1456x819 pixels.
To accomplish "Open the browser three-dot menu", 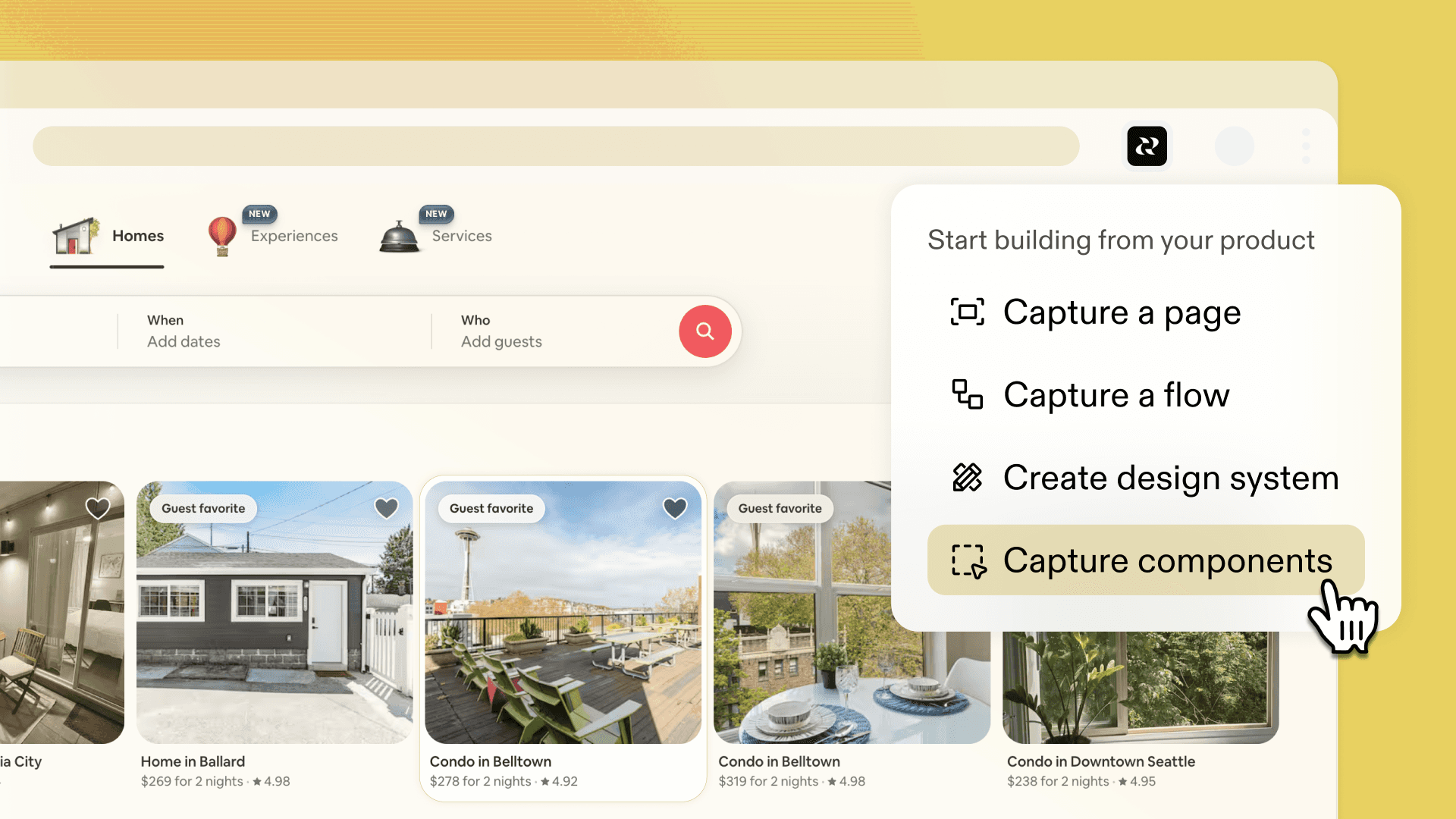I will (1305, 146).
